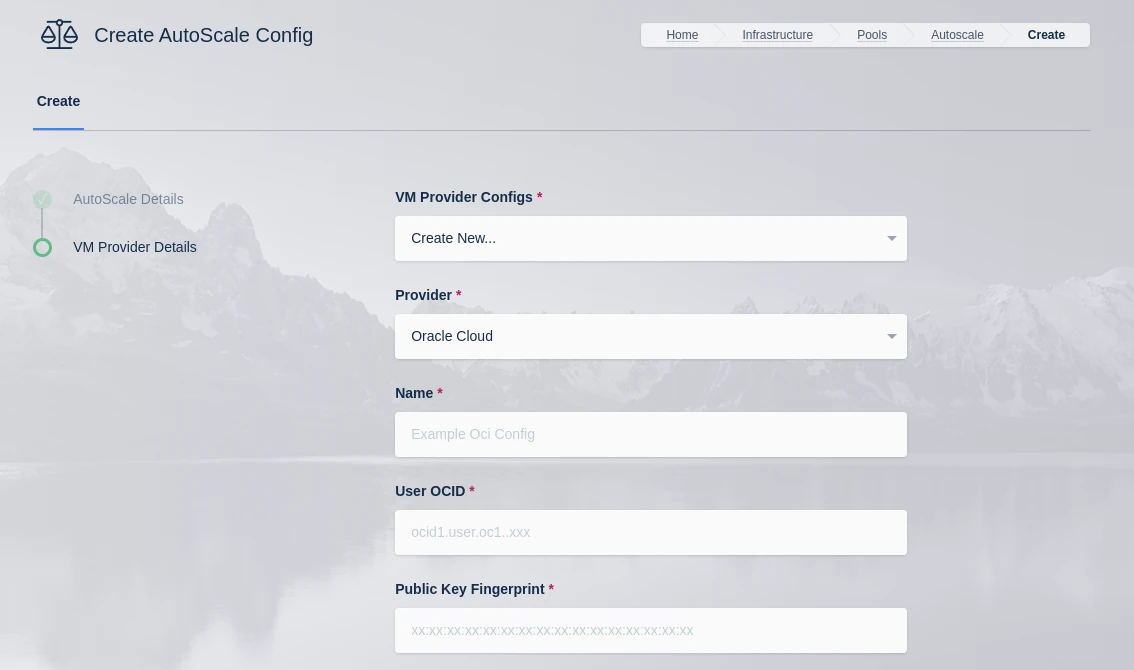Focus the Public Key Fingerprint input

(x=650, y=631)
